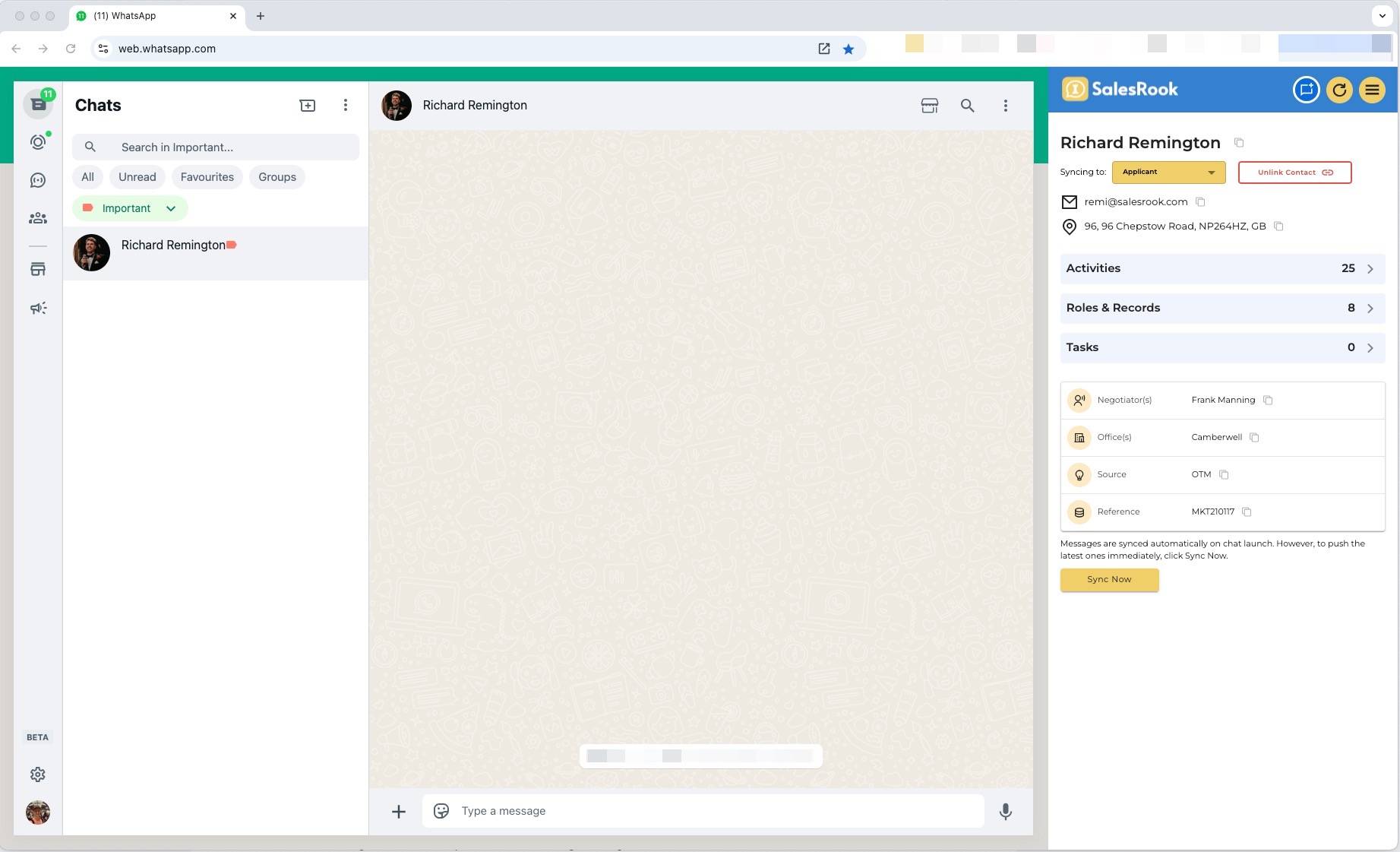Screen dimensions: 1400x852
Task: Focus the Search in Important field
Action: pos(216,147)
